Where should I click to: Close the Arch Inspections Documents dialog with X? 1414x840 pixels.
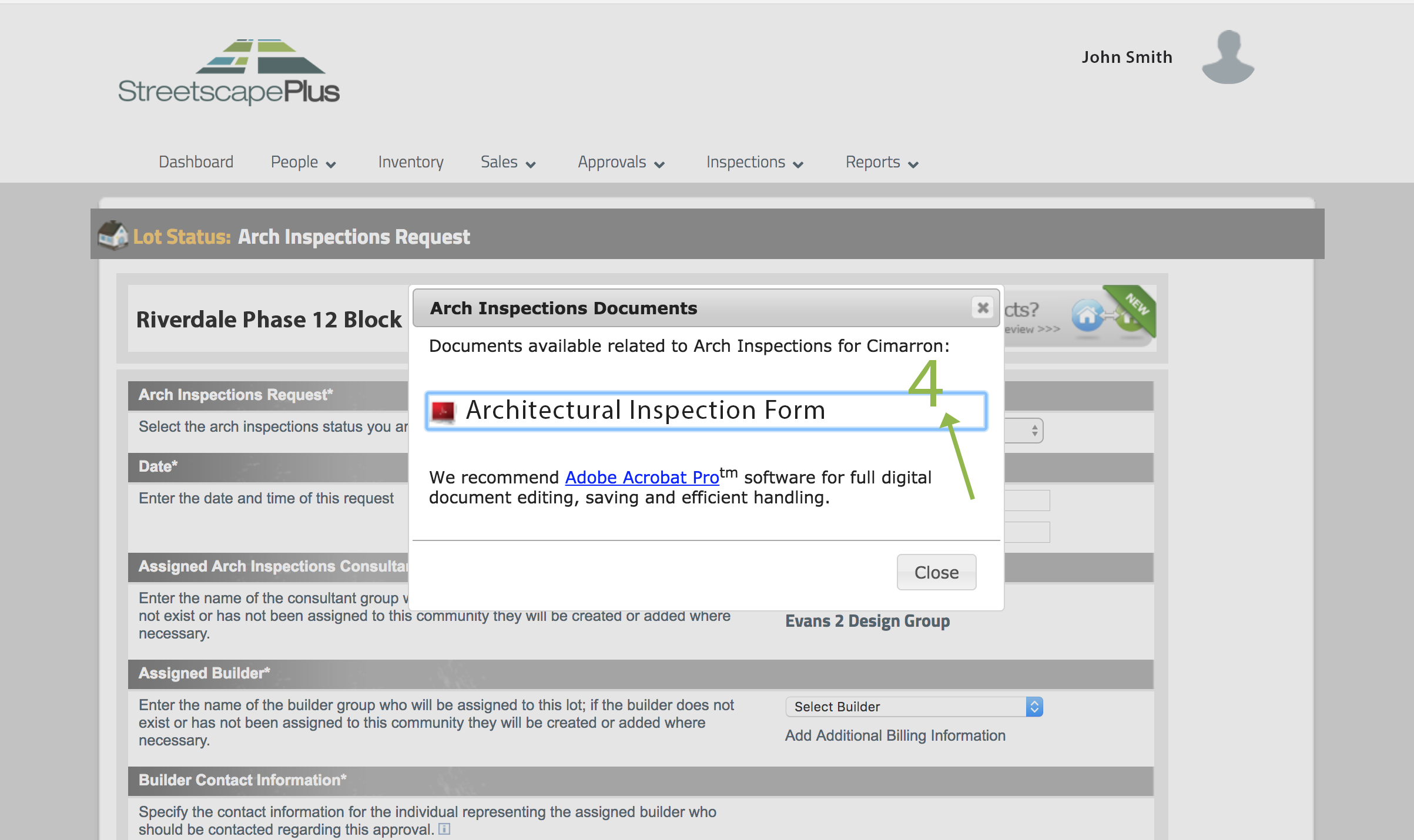point(983,308)
